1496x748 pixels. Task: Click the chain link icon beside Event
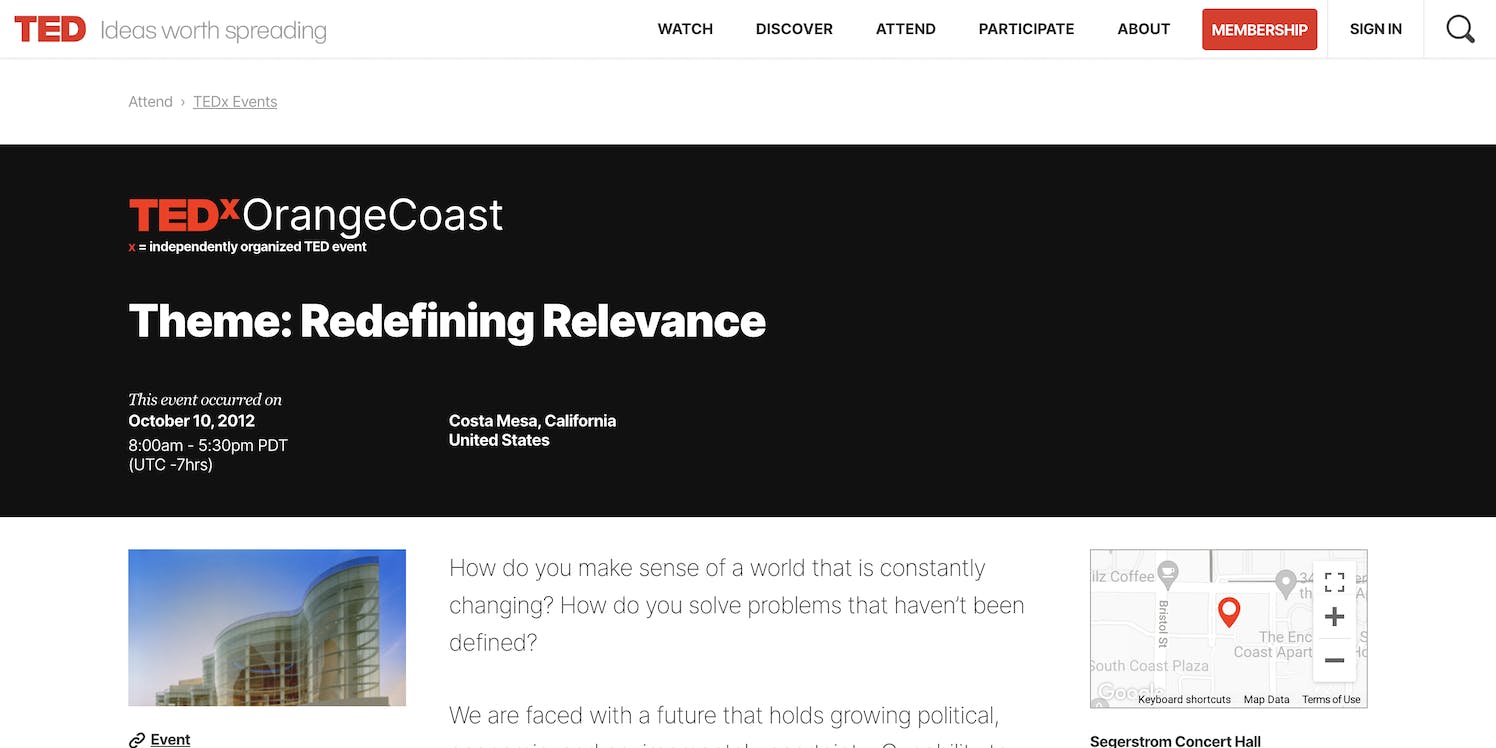click(x=137, y=740)
